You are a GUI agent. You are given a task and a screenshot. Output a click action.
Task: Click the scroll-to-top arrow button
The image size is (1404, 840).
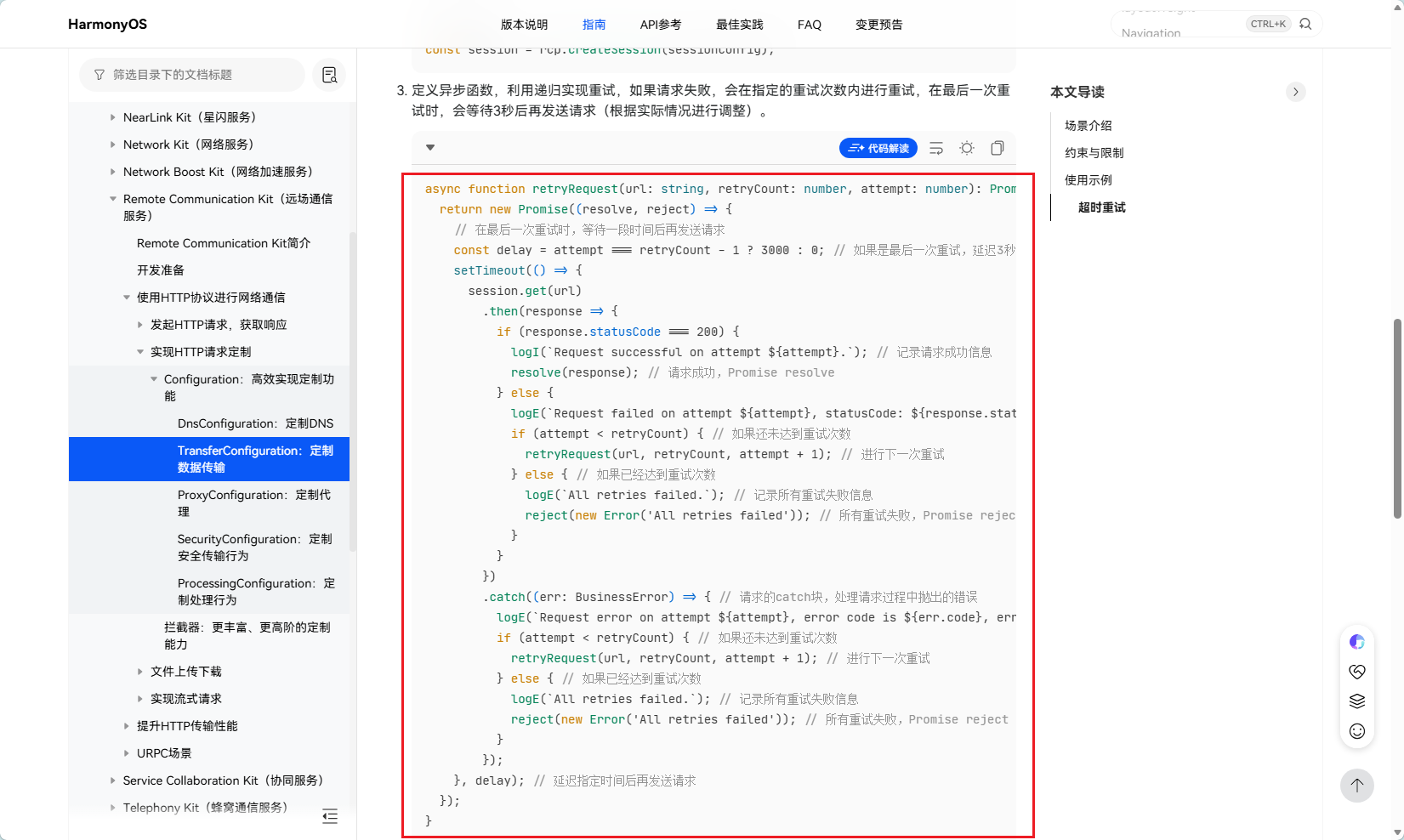click(x=1357, y=785)
